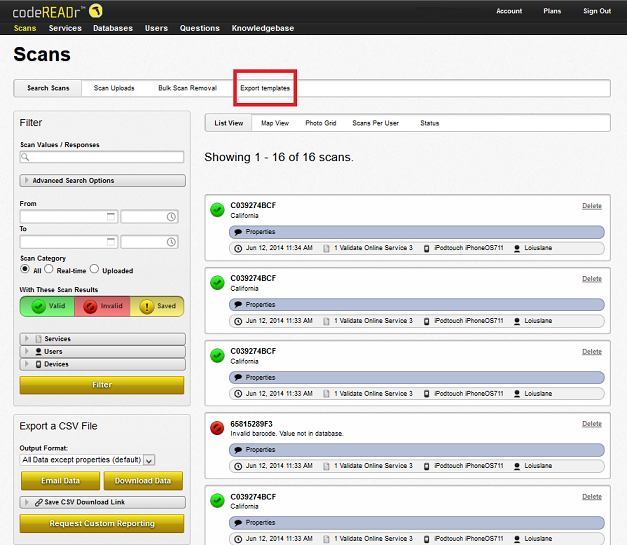The height and width of the screenshot is (545, 627).
Task: Switch to the Photo Grid tab
Action: tap(321, 123)
